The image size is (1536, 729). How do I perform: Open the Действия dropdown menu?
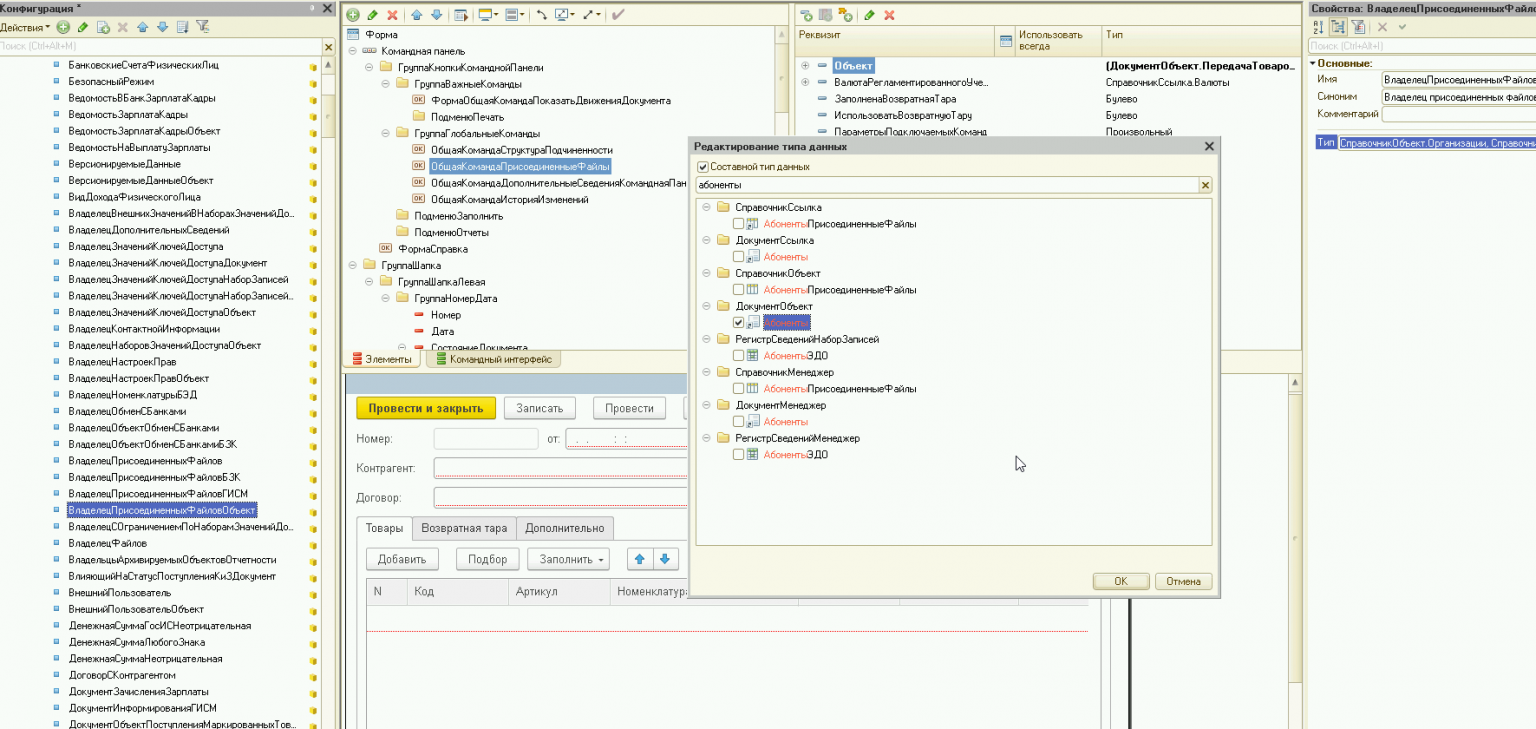pyautogui.click(x=25, y=27)
